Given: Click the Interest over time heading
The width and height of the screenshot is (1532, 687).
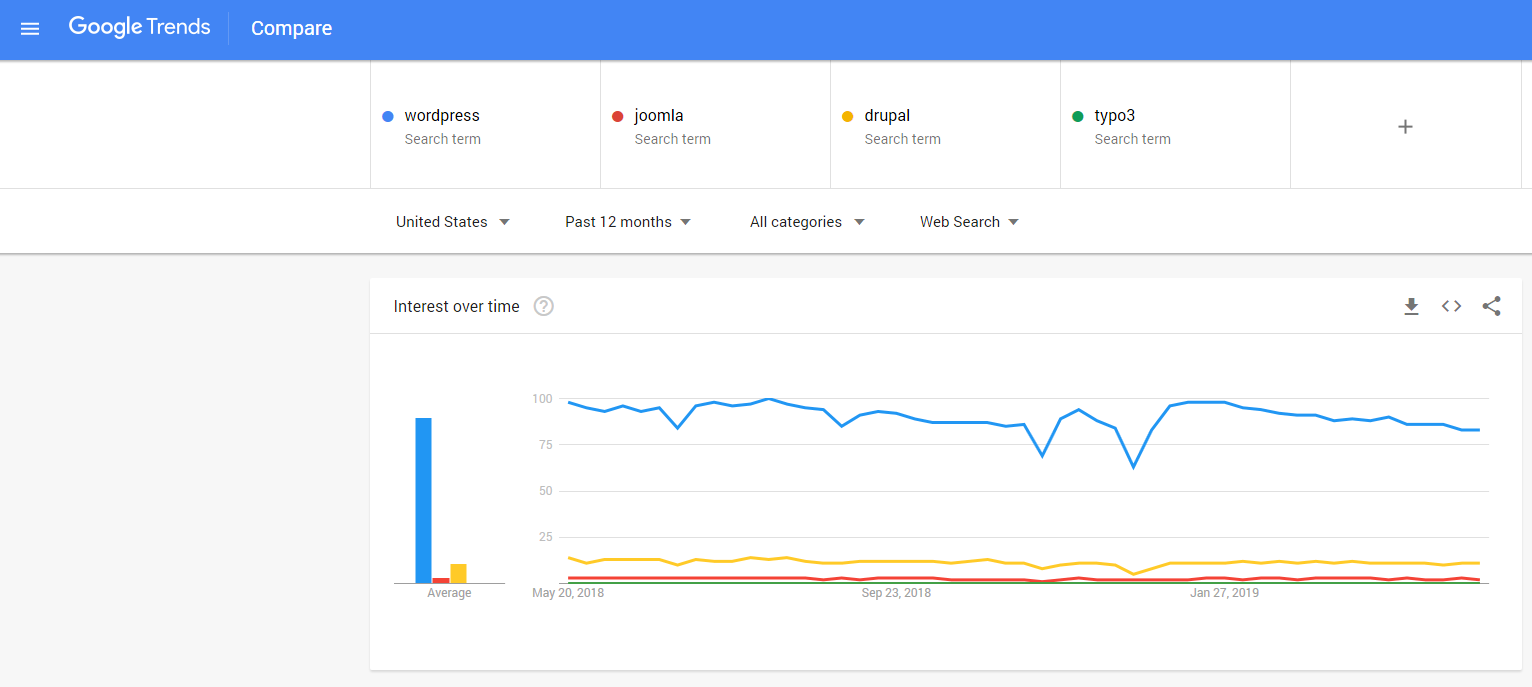Looking at the screenshot, I should coord(456,306).
